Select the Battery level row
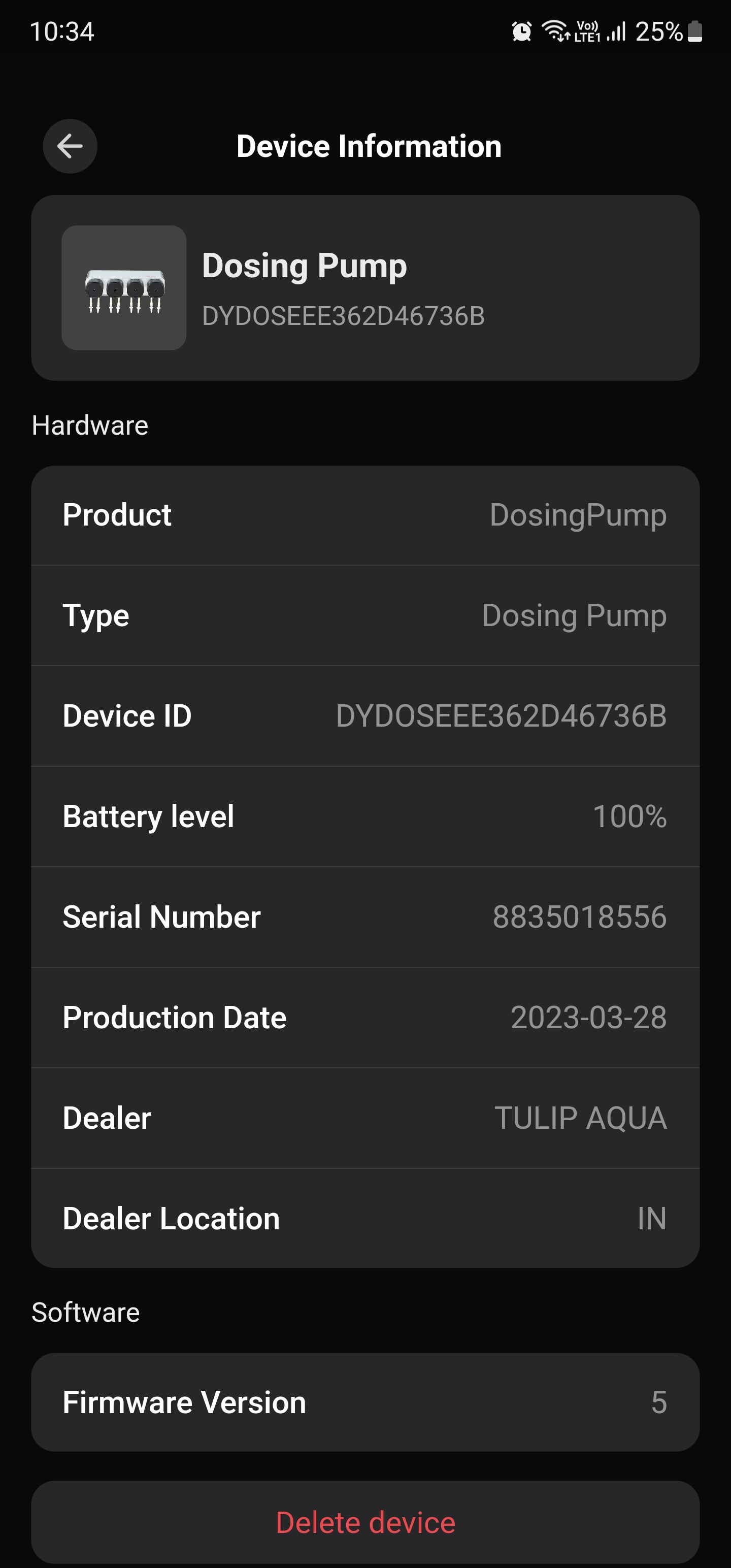Screen dimensions: 731x1568 coord(365,816)
